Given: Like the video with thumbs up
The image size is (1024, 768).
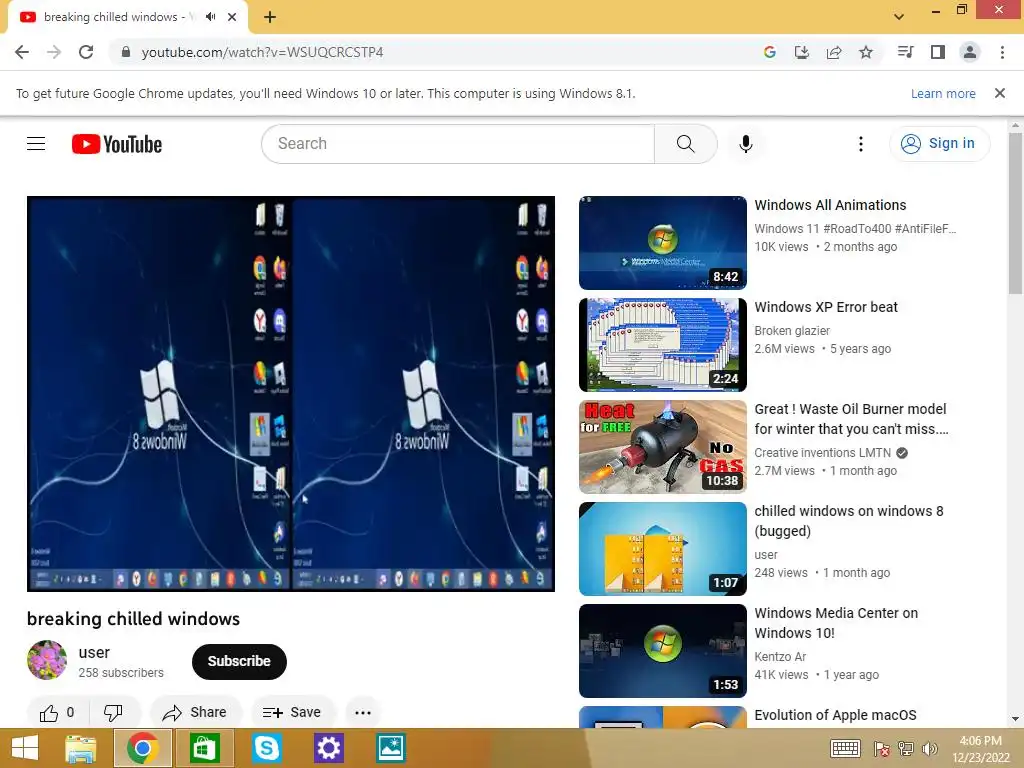Looking at the screenshot, I should point(57,712).
